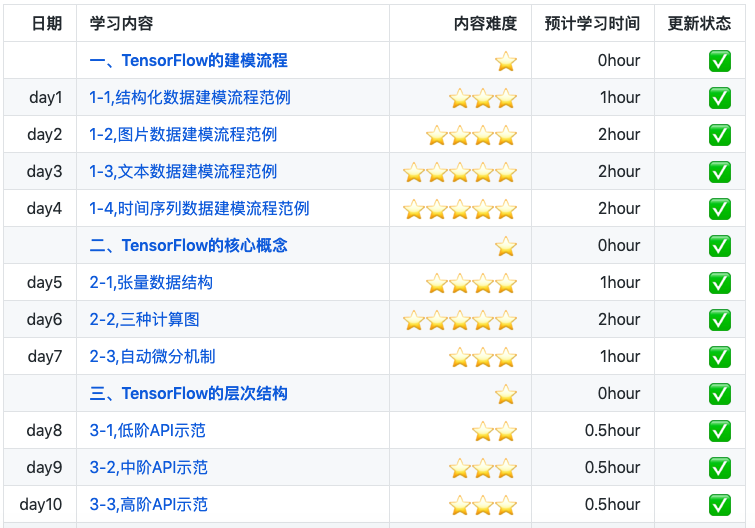Click the star rating in day3 row

pyautogui.click(x=460, y=172)
